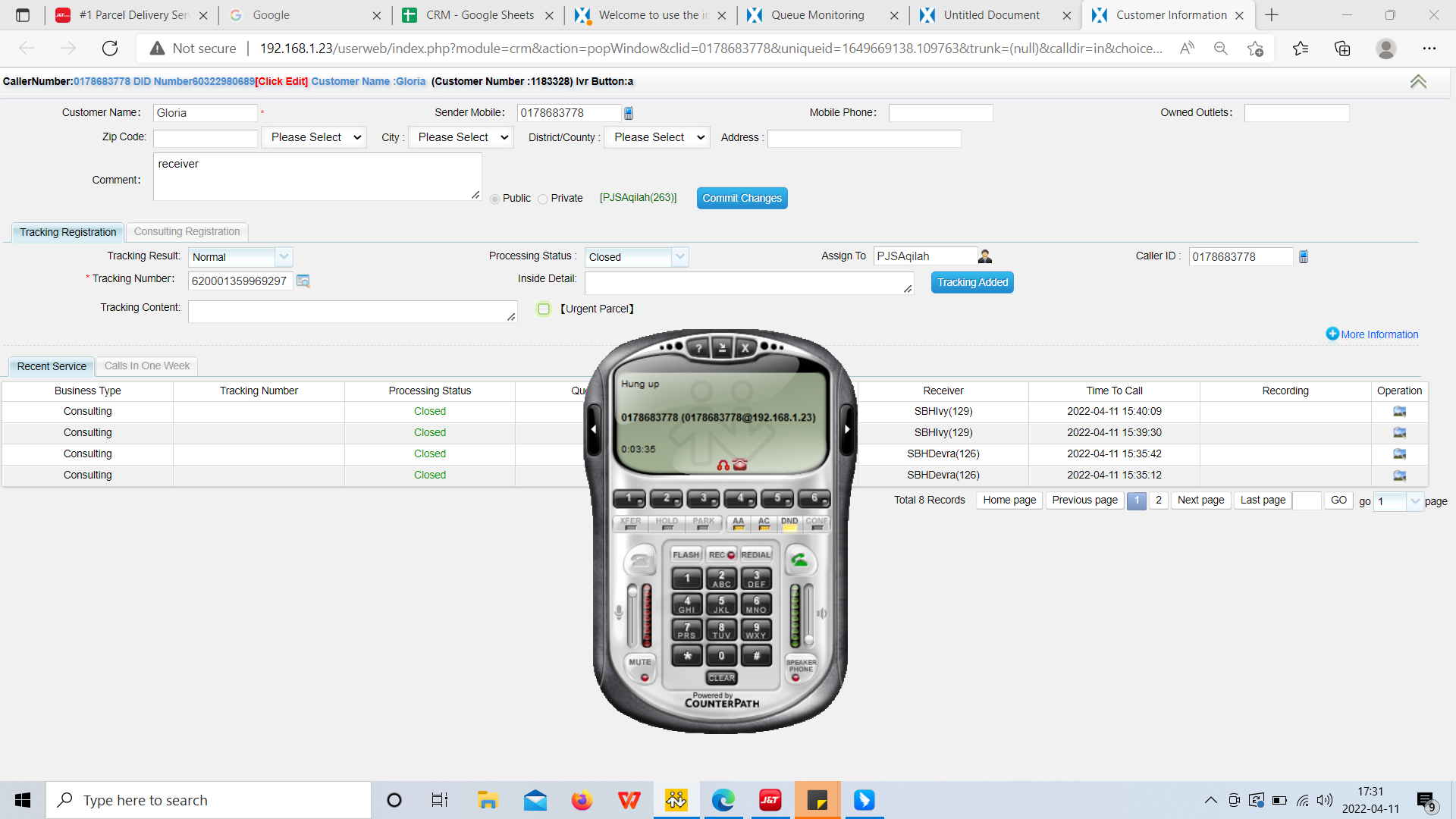Click the tracking number lookup icon
Screen dimensions: 1456x819
point(303,281)
